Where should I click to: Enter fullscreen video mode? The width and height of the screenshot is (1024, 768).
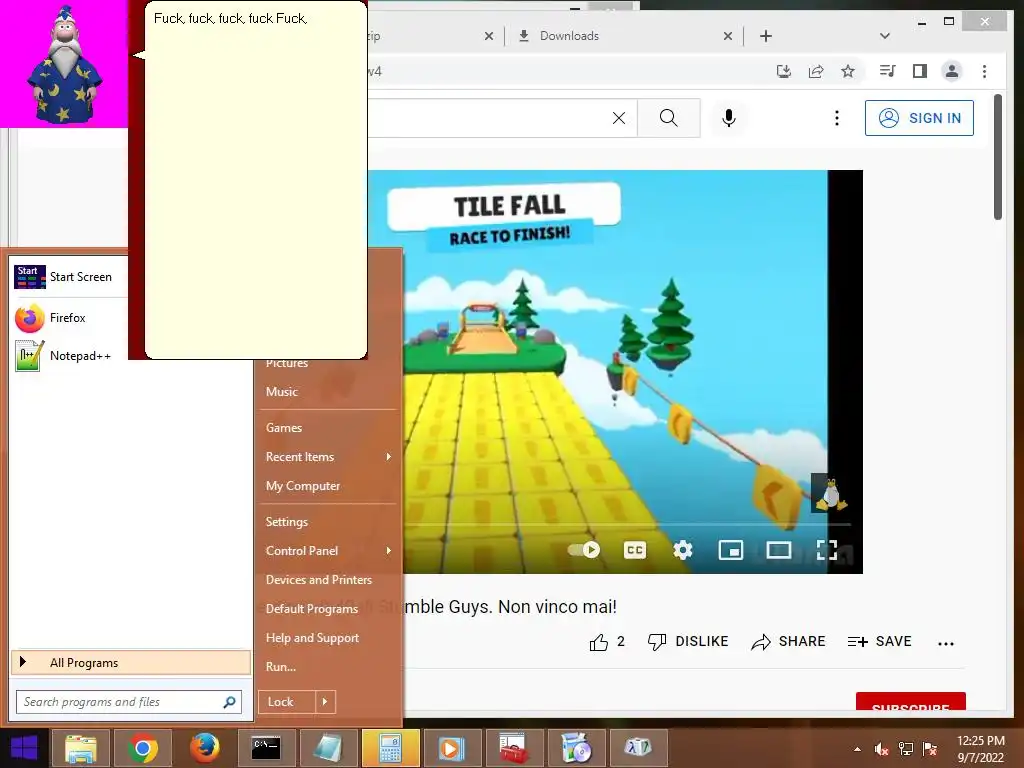[x=827, y=551]
